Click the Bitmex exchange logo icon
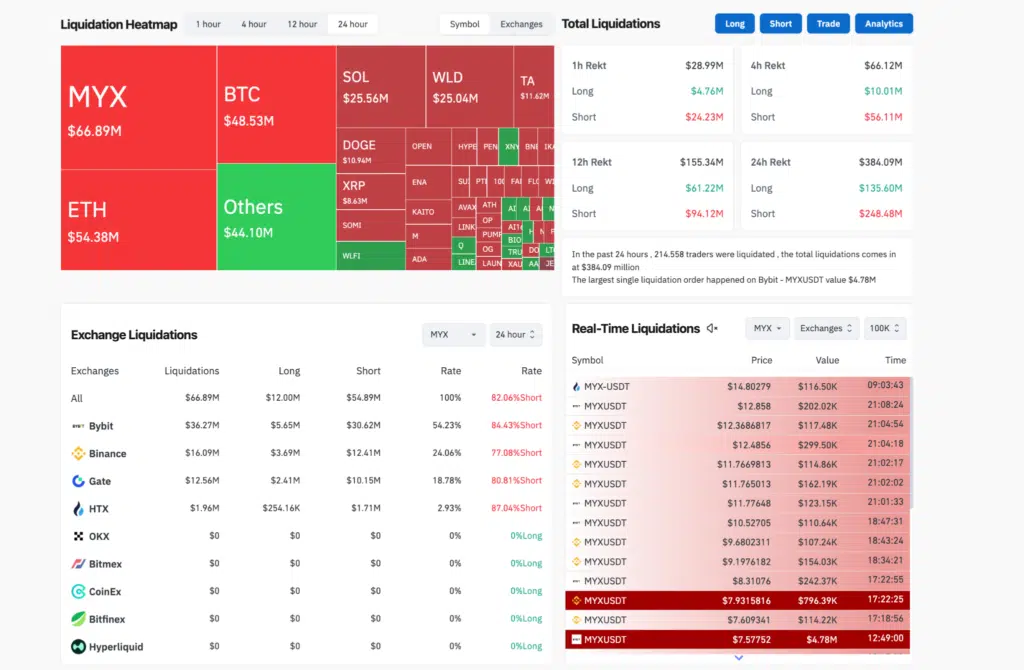Viewport: 1024px width, 670px height. [x=78, y=564]
